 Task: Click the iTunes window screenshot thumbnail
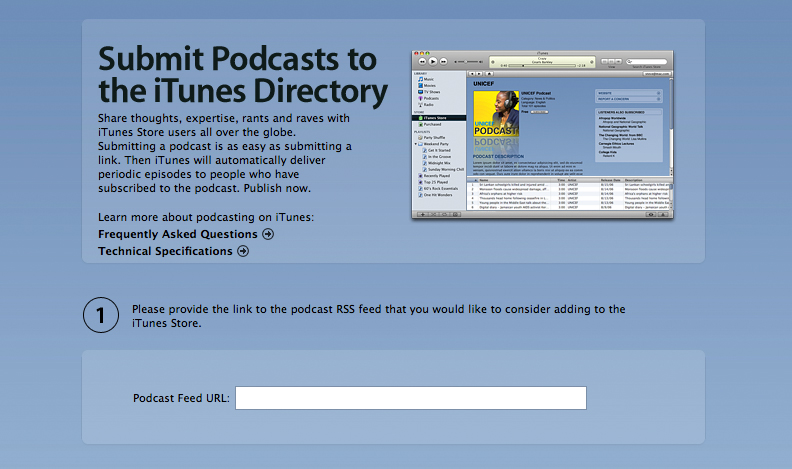coord(542,134)
